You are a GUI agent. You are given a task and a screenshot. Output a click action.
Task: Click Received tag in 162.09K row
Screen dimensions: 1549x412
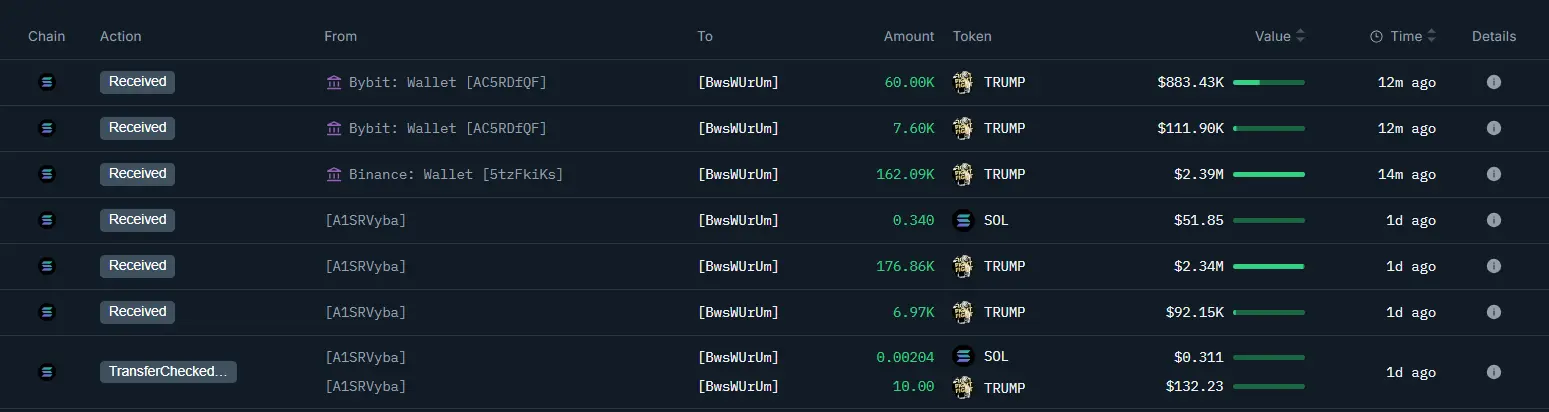point(137,174)
